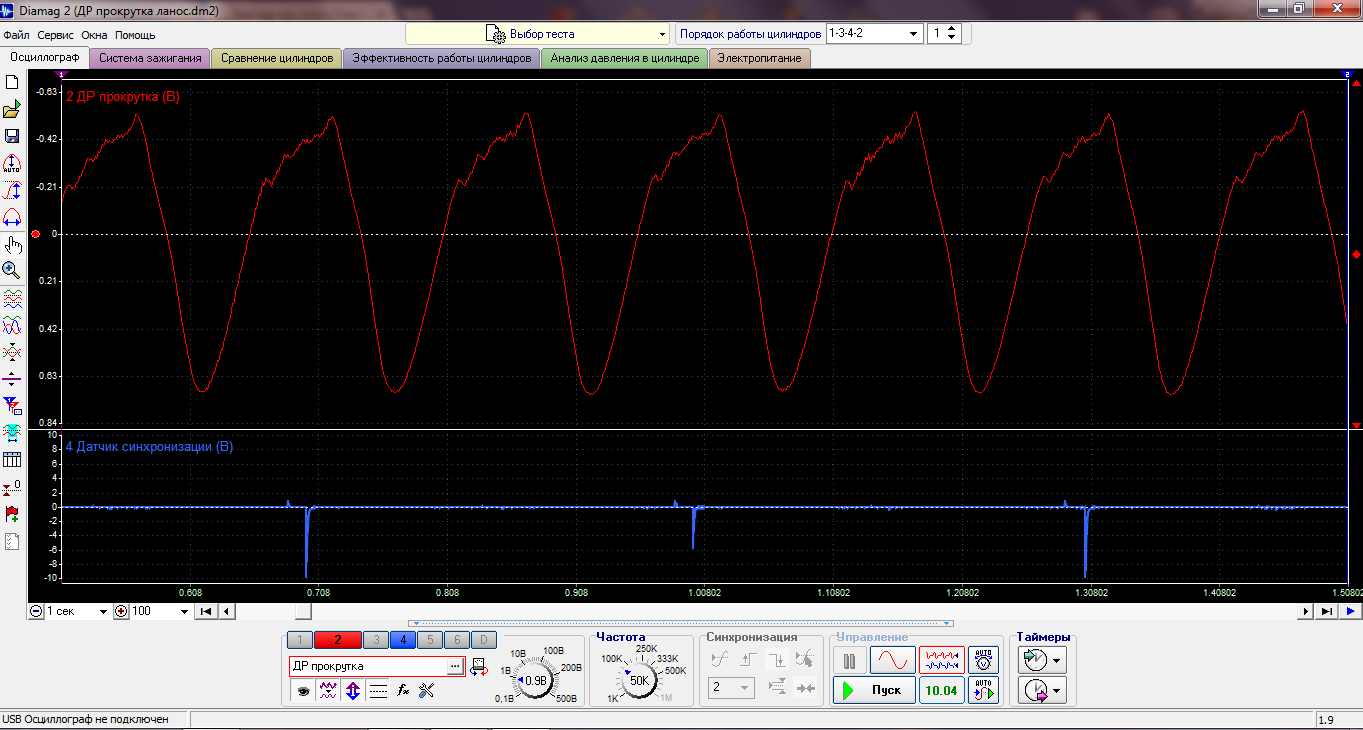This screenshot has width=1363, height=730.
Task: Toggle the eye channel visibility button
Action: pyautogui.click(x=303, y=690)
